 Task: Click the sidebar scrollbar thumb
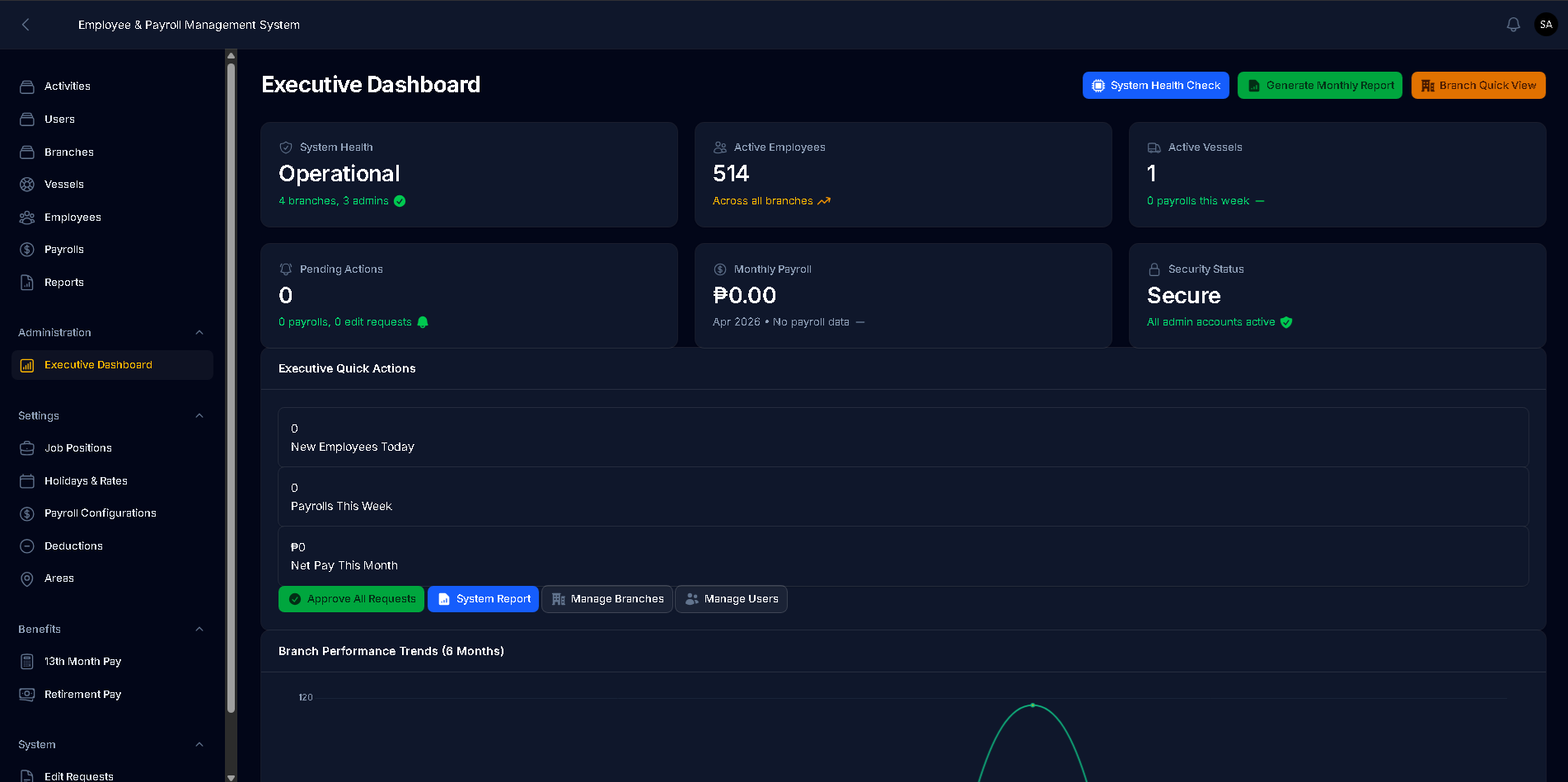pos(231,387)
